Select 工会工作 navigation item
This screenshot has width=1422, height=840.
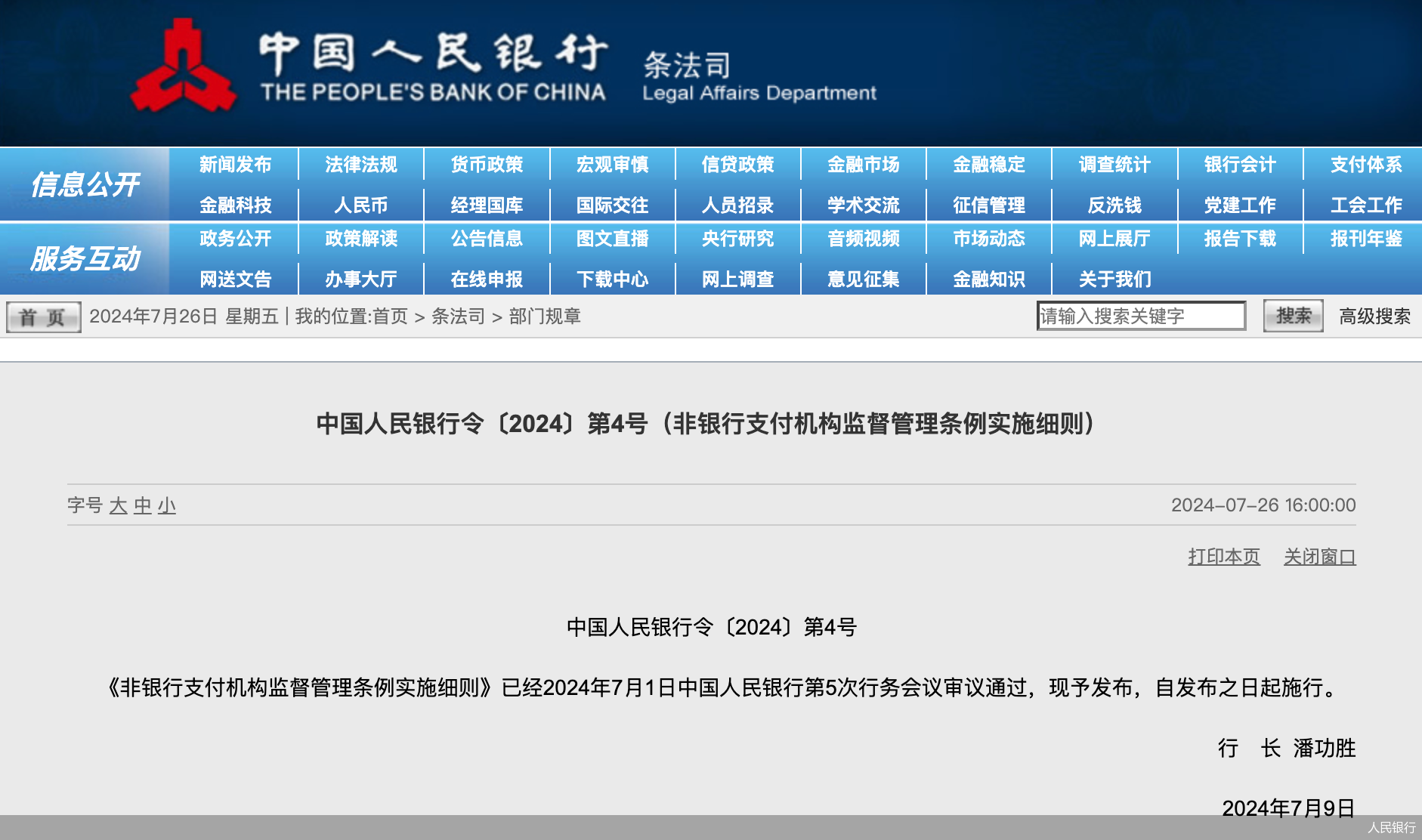(1366, 205)
